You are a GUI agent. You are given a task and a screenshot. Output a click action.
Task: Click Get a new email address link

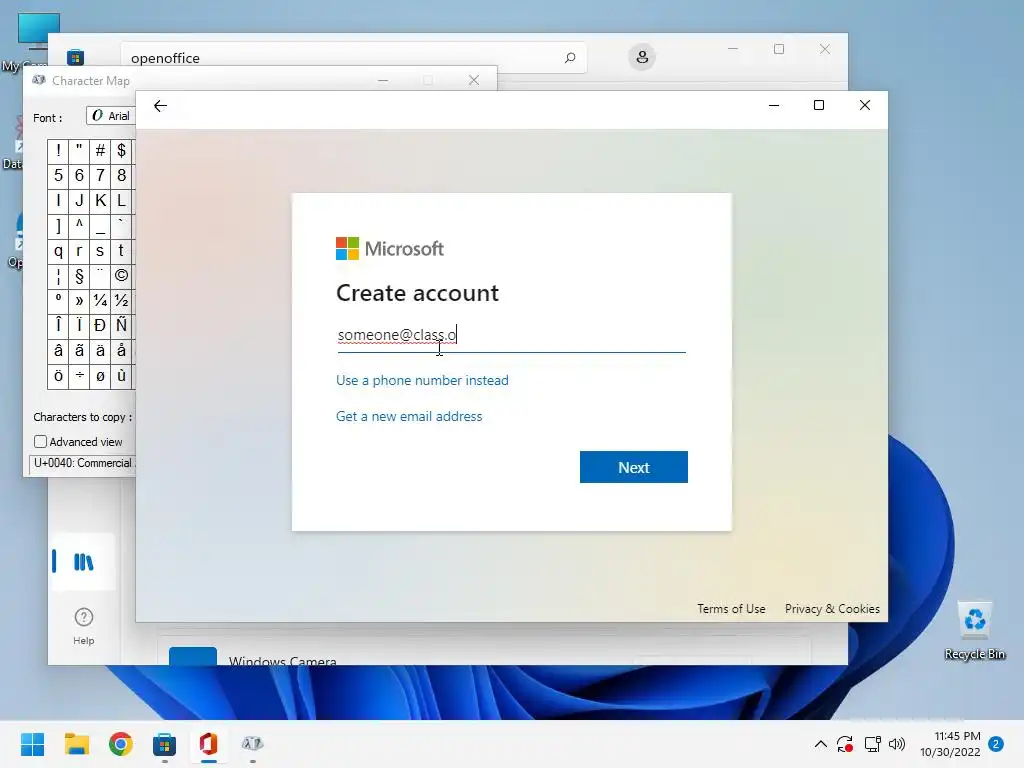coord(409,416)
